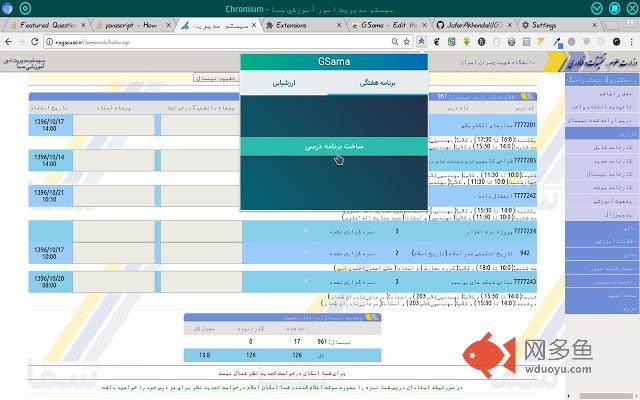Screen dimensions: 640x400
Task: Open the eyedropper color picker extension
Action: (558, 42)
